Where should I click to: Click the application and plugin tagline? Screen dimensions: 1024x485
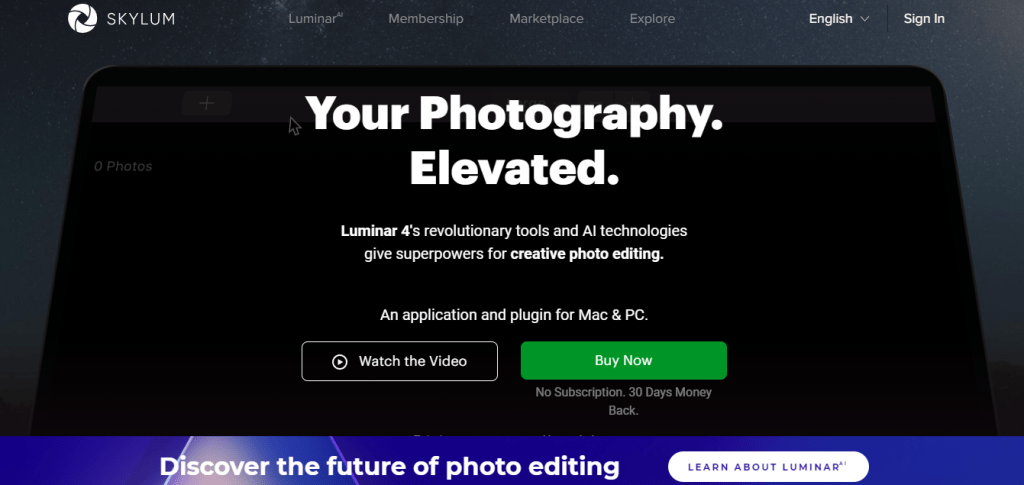coord(514,315)
